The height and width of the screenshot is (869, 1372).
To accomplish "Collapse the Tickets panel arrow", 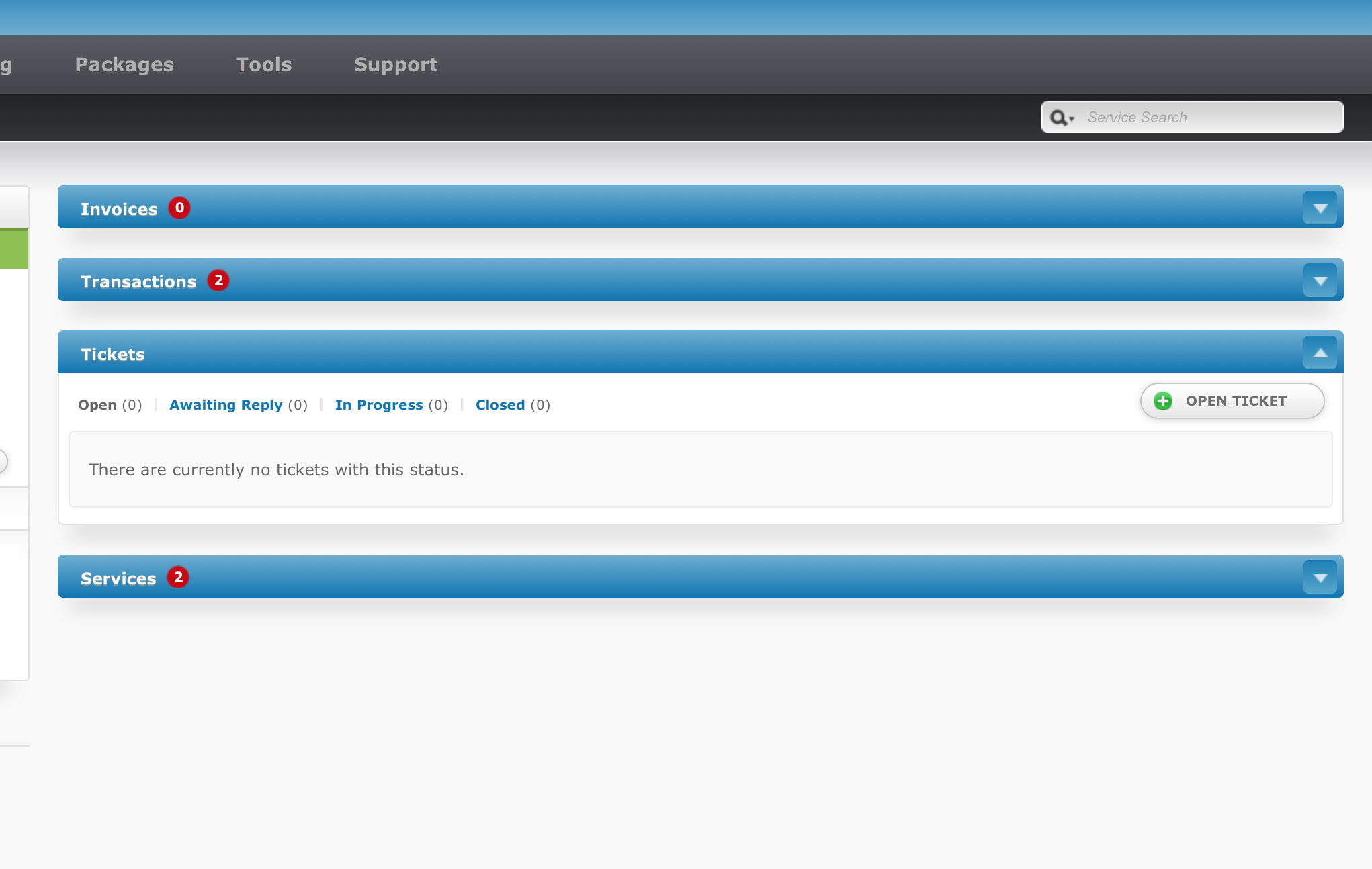I will 1320,353.
